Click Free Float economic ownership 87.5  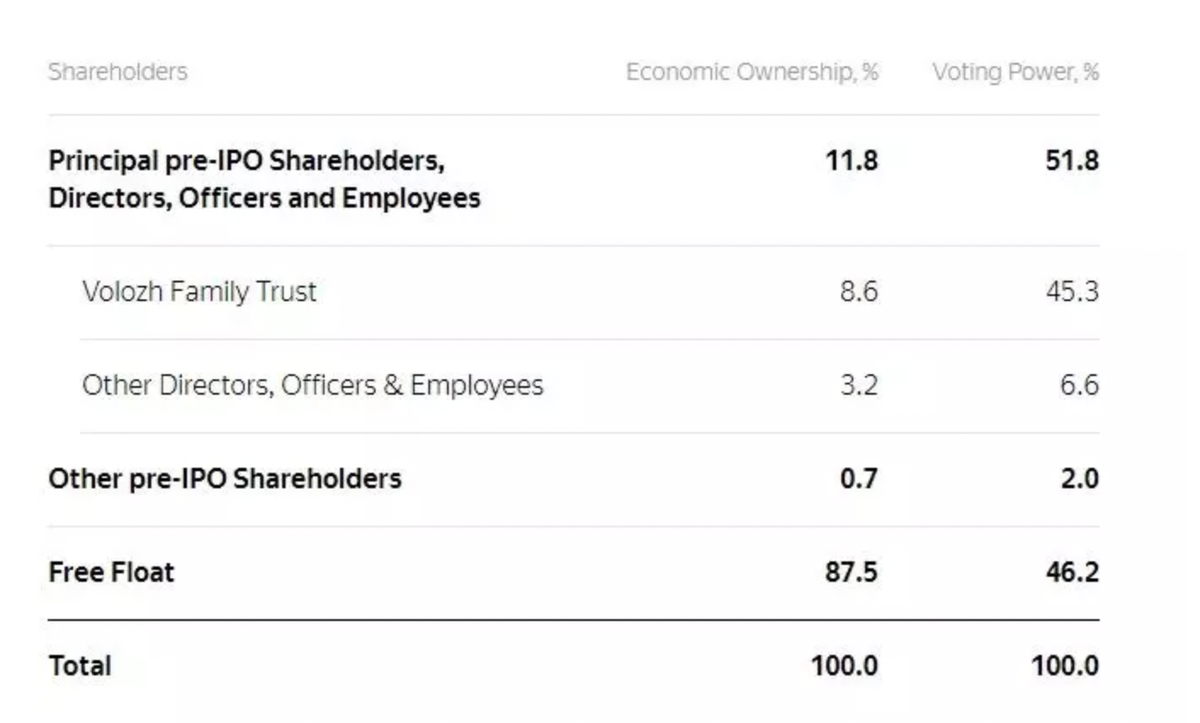(x=851, y=572)
